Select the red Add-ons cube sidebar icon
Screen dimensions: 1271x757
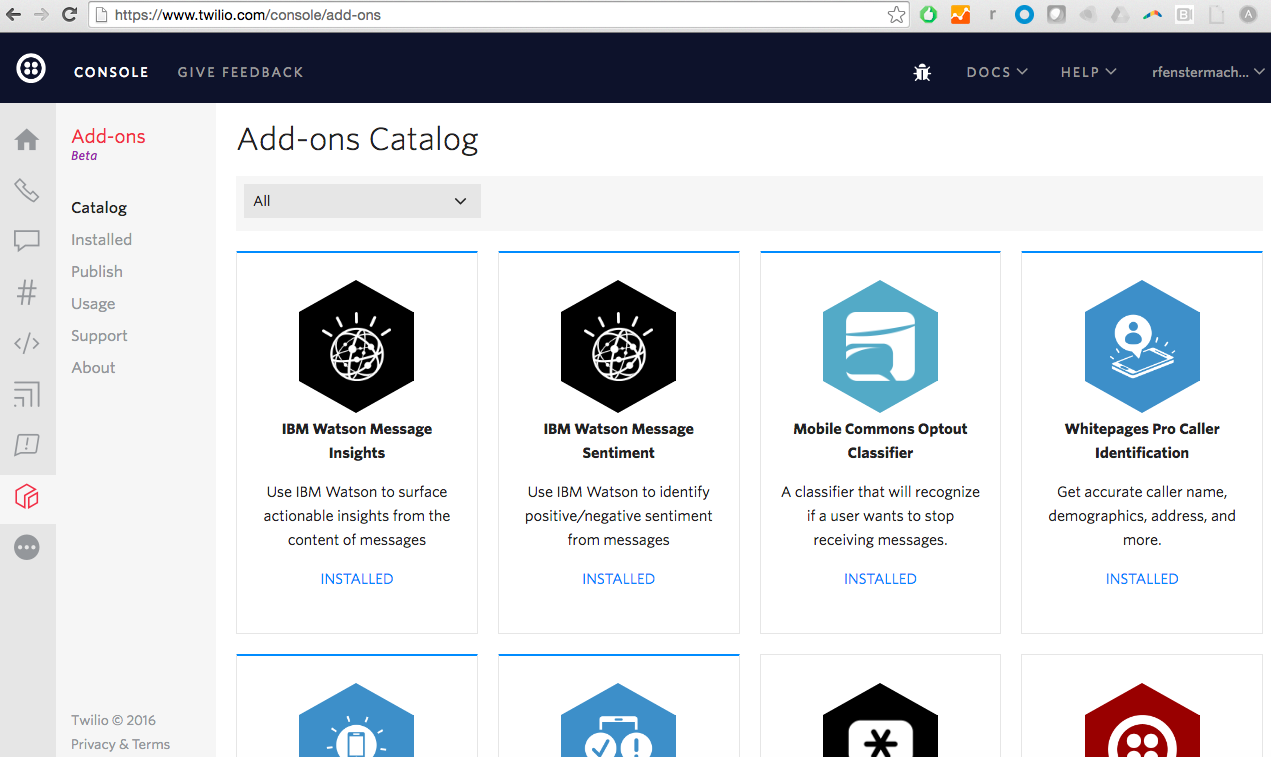click(x=27, y=496)
